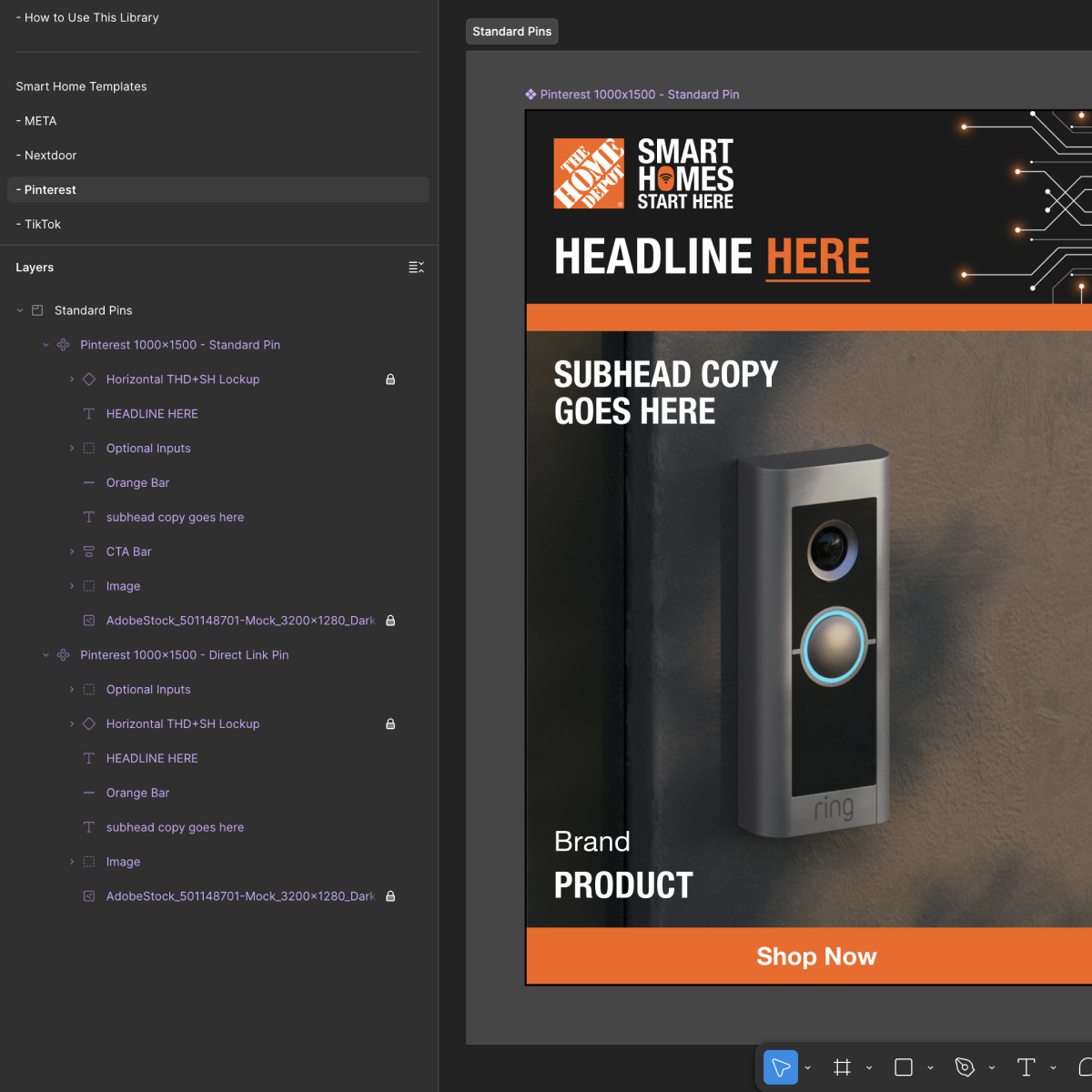Click the lock icon on first Horizontal THD+SH Lockup
The height and width of the screenshot is (1092, 1092).
click(x=390, y=379)
